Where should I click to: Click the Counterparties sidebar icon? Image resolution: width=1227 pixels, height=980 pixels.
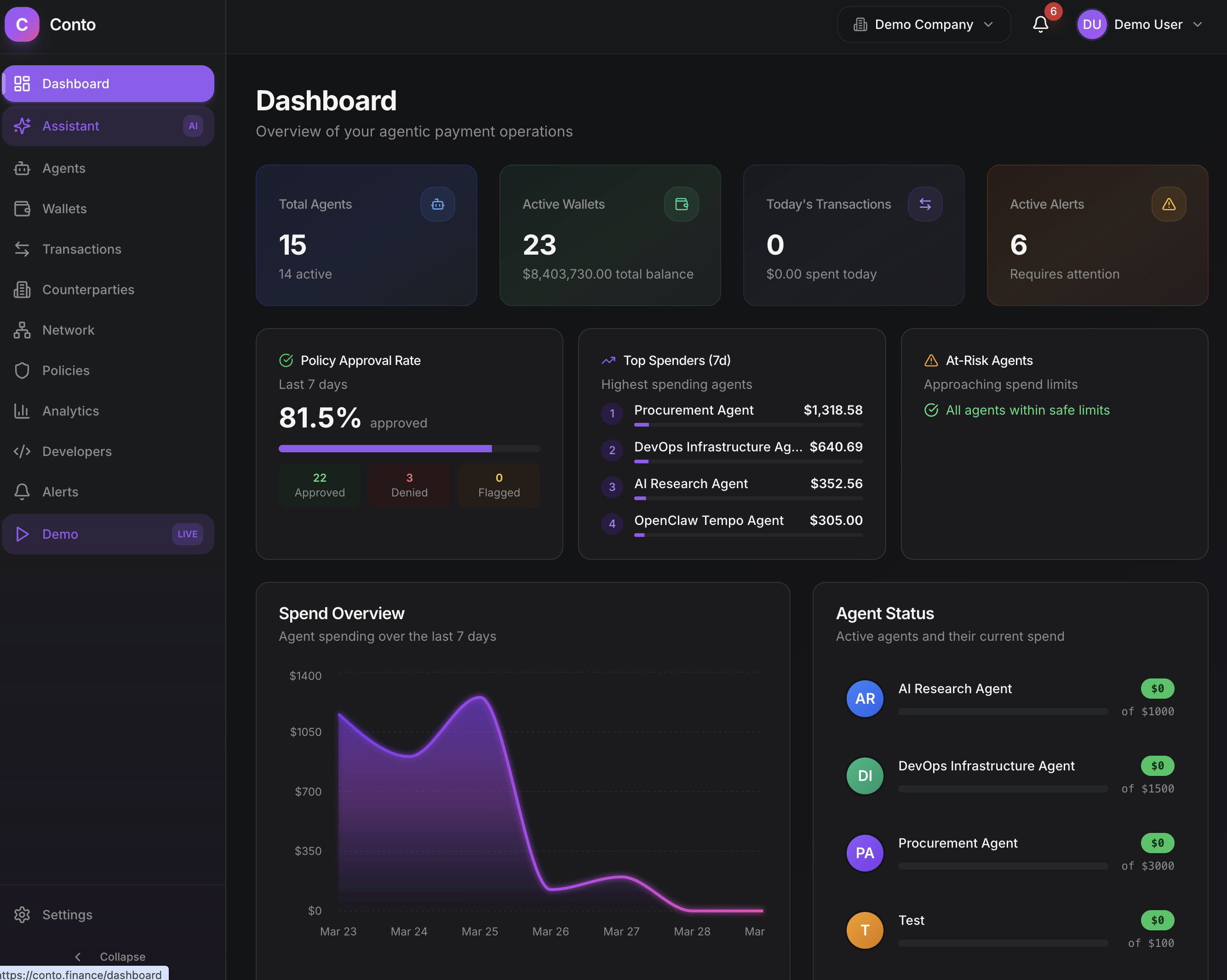click(x=22, y=290)
